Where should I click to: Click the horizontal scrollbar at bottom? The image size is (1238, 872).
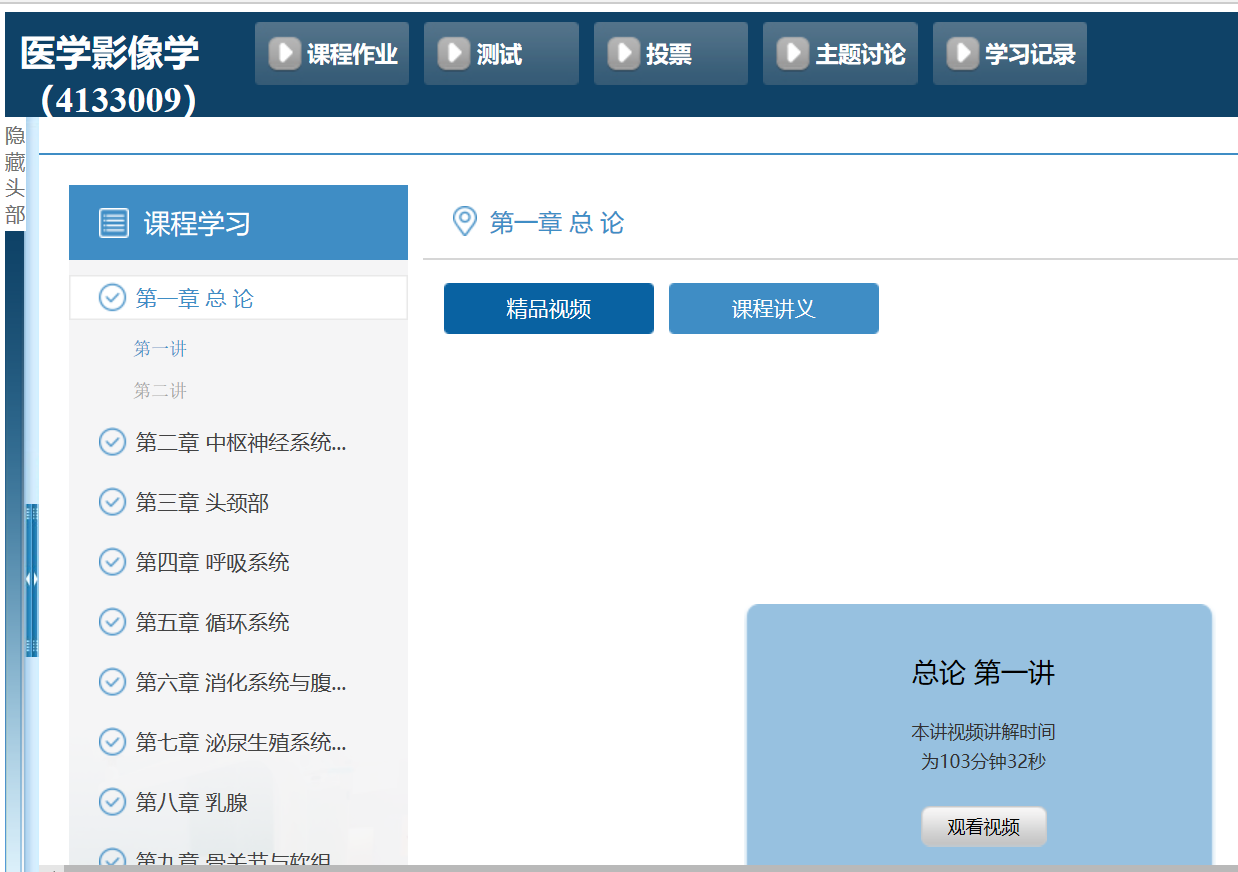click(x=640, y=867)
